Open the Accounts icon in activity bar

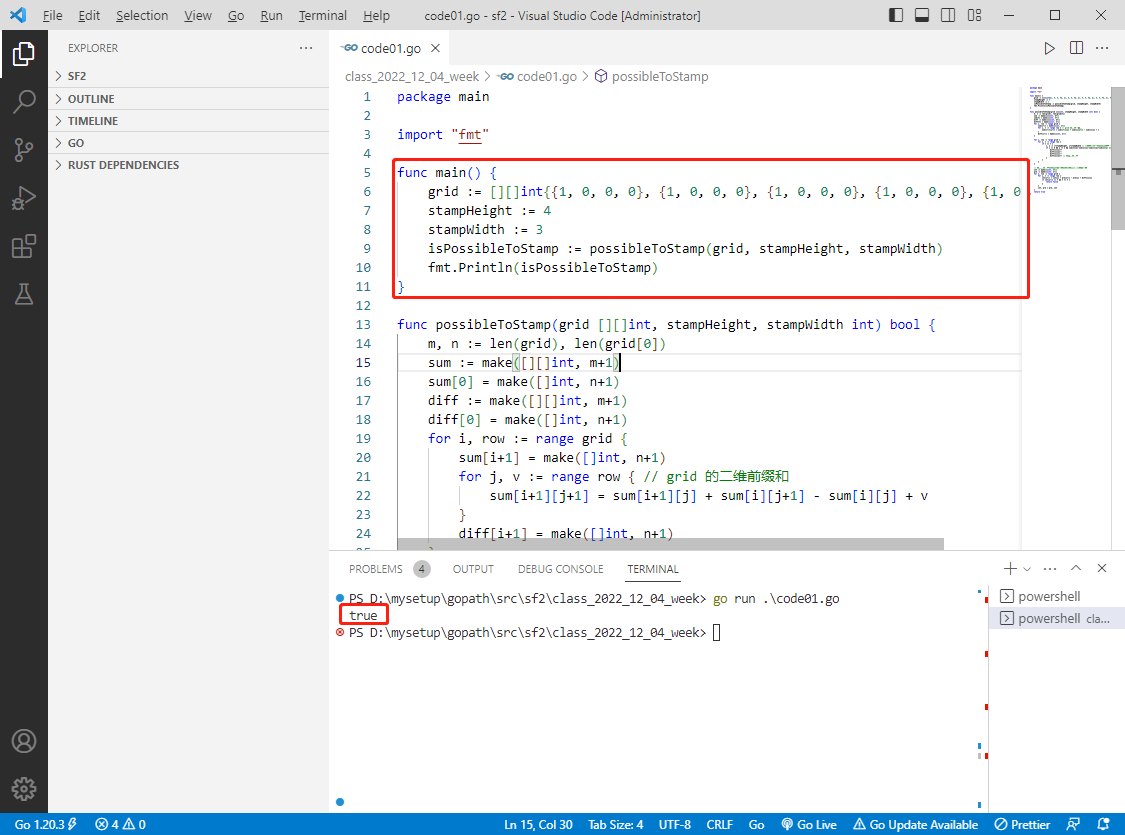coord(24,741)
